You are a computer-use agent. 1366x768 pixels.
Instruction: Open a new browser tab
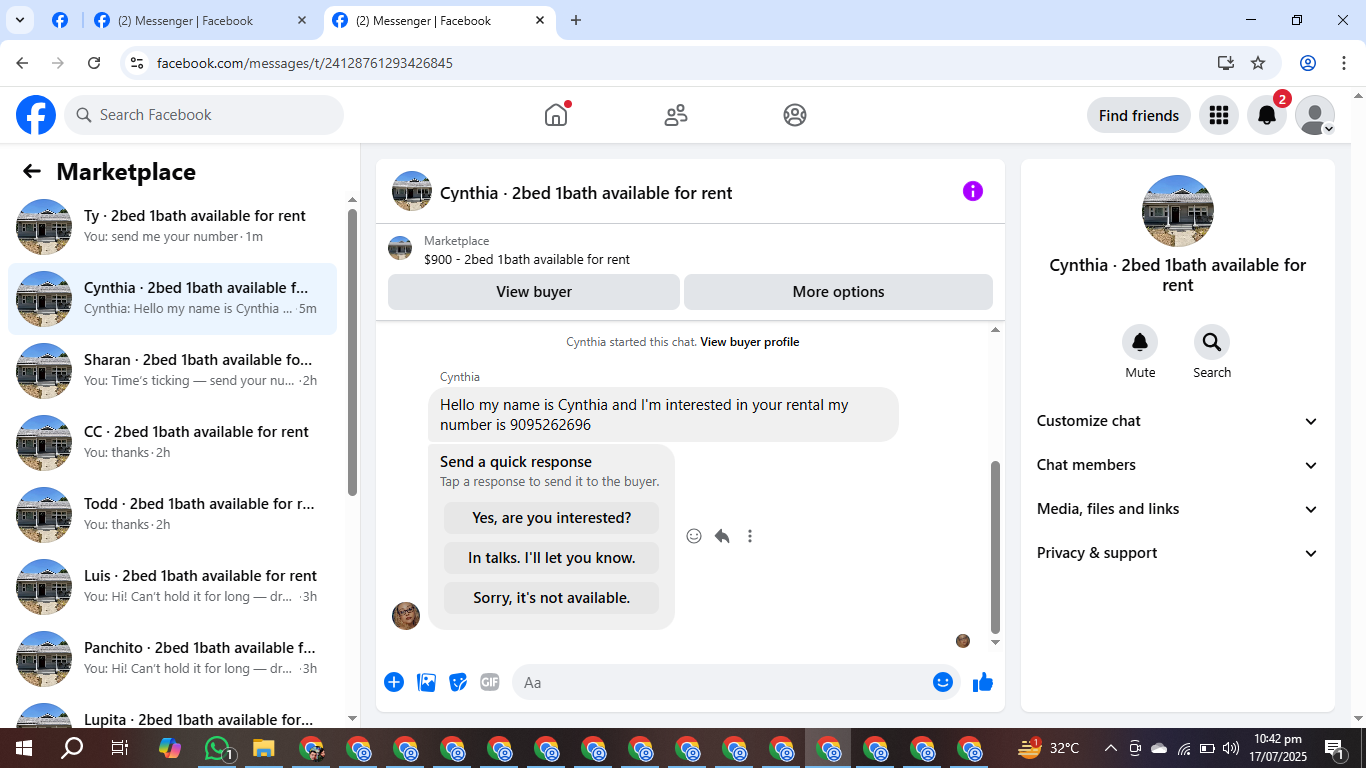576,20
